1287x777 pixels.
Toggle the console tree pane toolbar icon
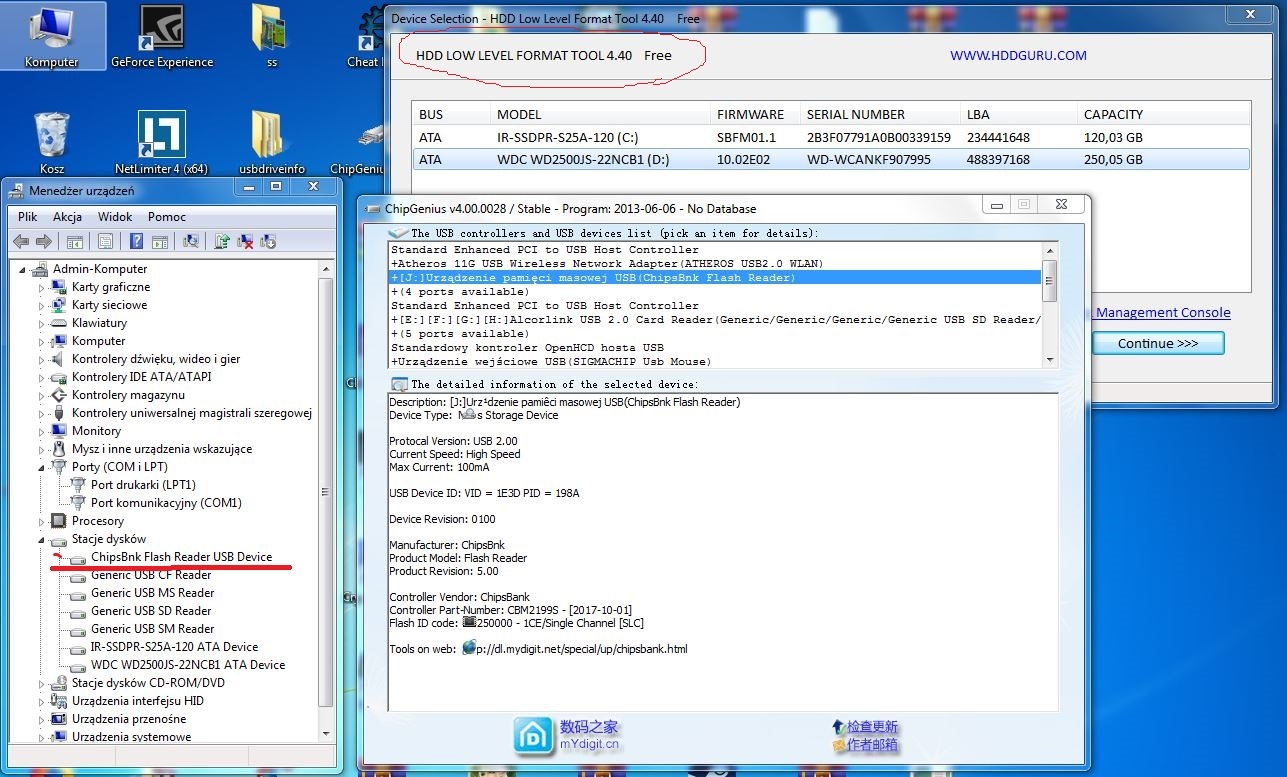74,241
